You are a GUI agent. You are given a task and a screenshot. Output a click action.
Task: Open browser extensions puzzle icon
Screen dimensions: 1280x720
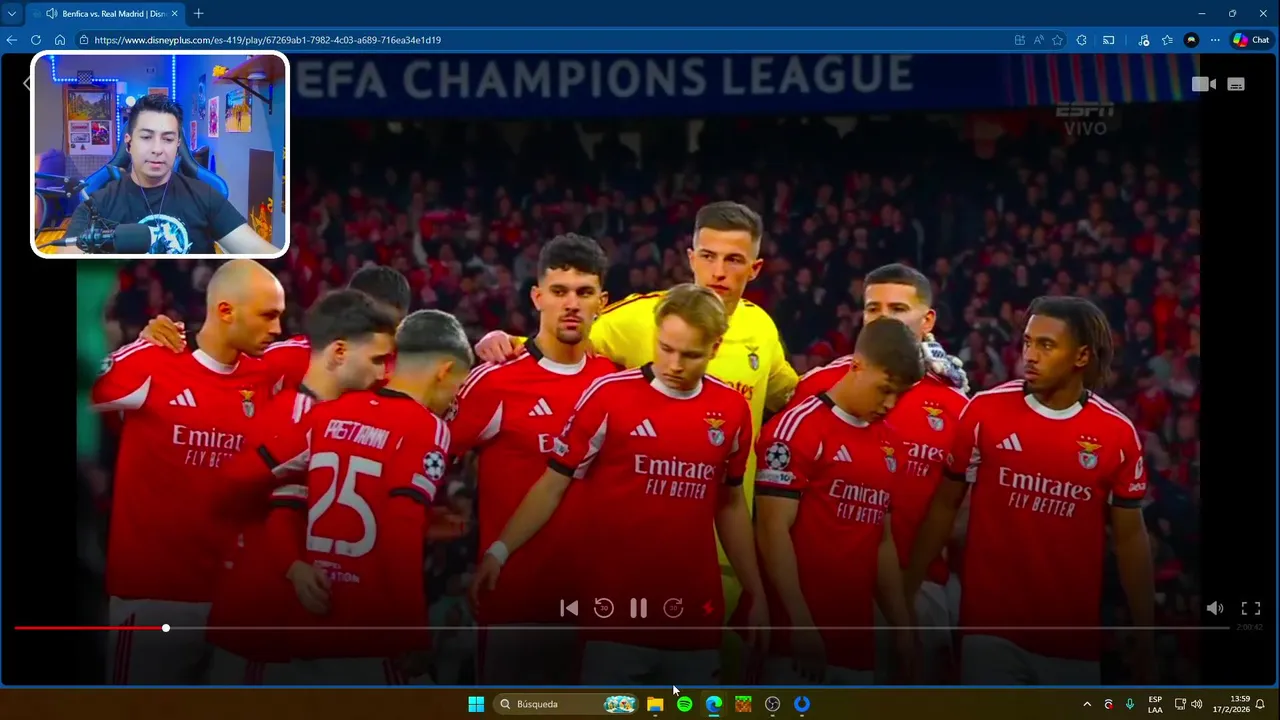click(x=1082, y=40)
